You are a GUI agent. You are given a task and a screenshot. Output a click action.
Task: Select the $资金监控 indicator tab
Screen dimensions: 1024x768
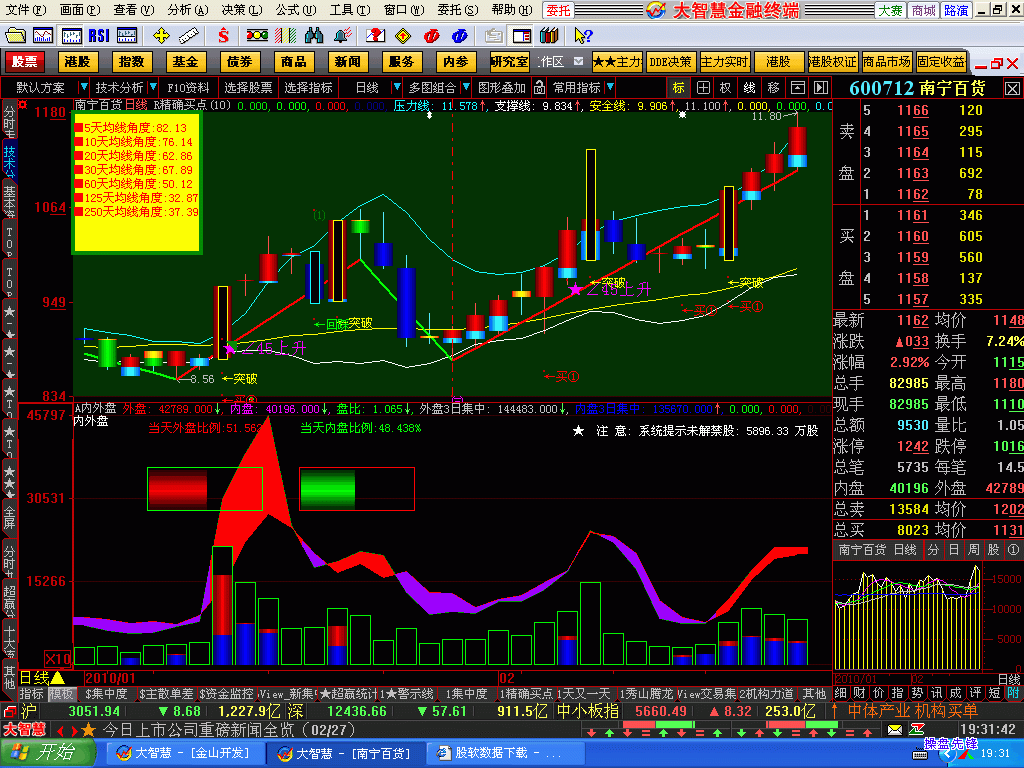(x=226, y=694)
